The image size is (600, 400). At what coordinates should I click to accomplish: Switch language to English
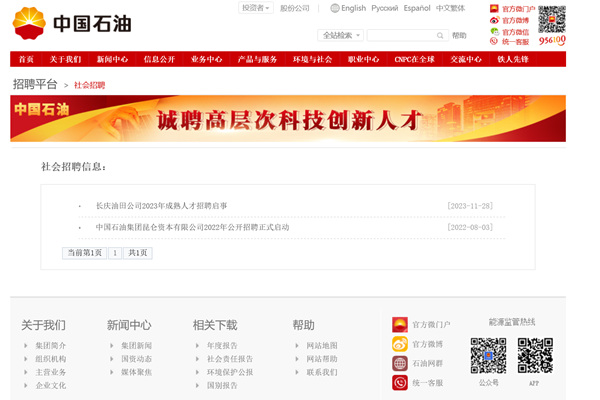pyautogui.click(x=354, y=8)
